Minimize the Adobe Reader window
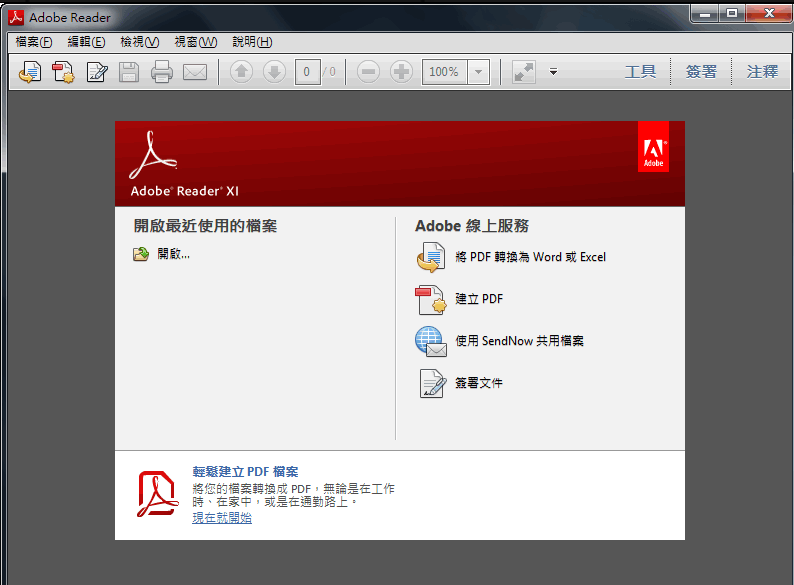 705,13
